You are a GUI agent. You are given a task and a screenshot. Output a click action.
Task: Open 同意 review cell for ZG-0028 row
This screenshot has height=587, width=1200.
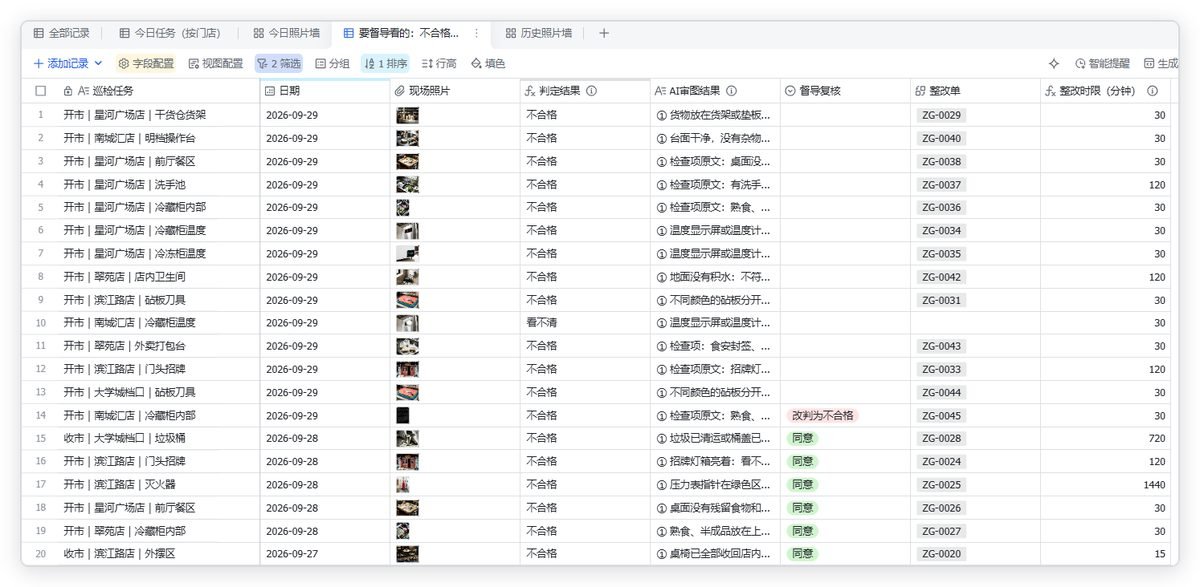click(845, 438)
